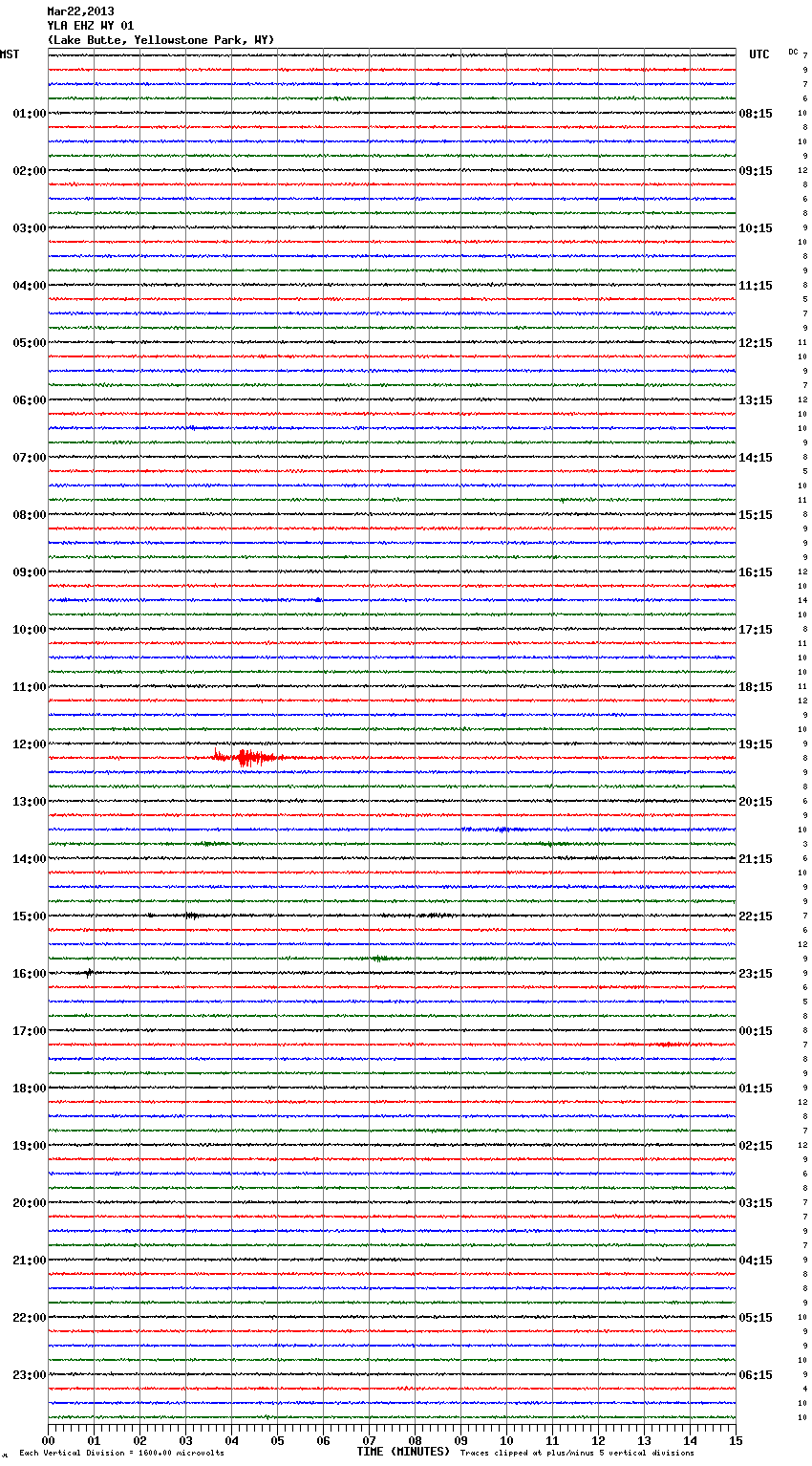The height and width of the screenshot is (1466, 812).
Task: Click minute 00 on the bottom time axis
Action: point(48,1440)
